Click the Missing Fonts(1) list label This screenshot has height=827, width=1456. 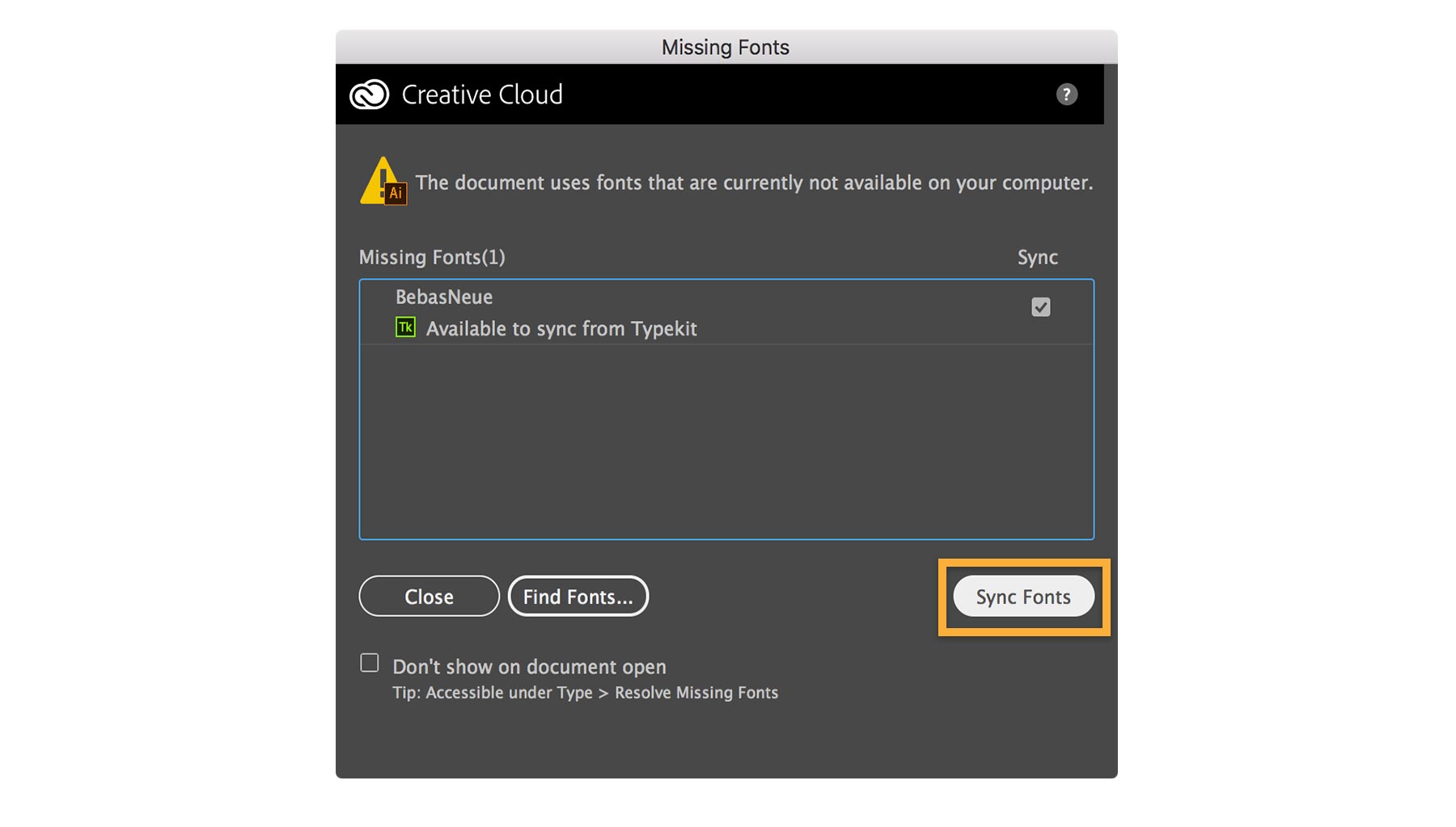point(432,258)
